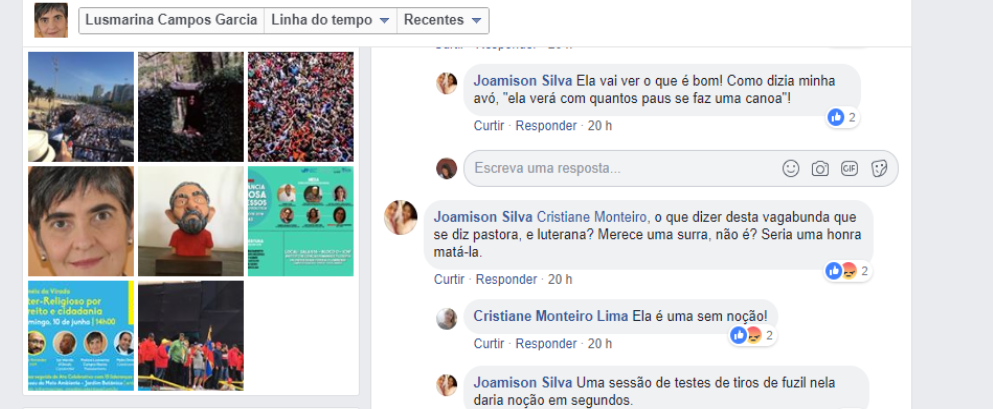This screenshot has width=993, height=409.
Task: Click Curtir under the canoa comment
Action: 489,126
